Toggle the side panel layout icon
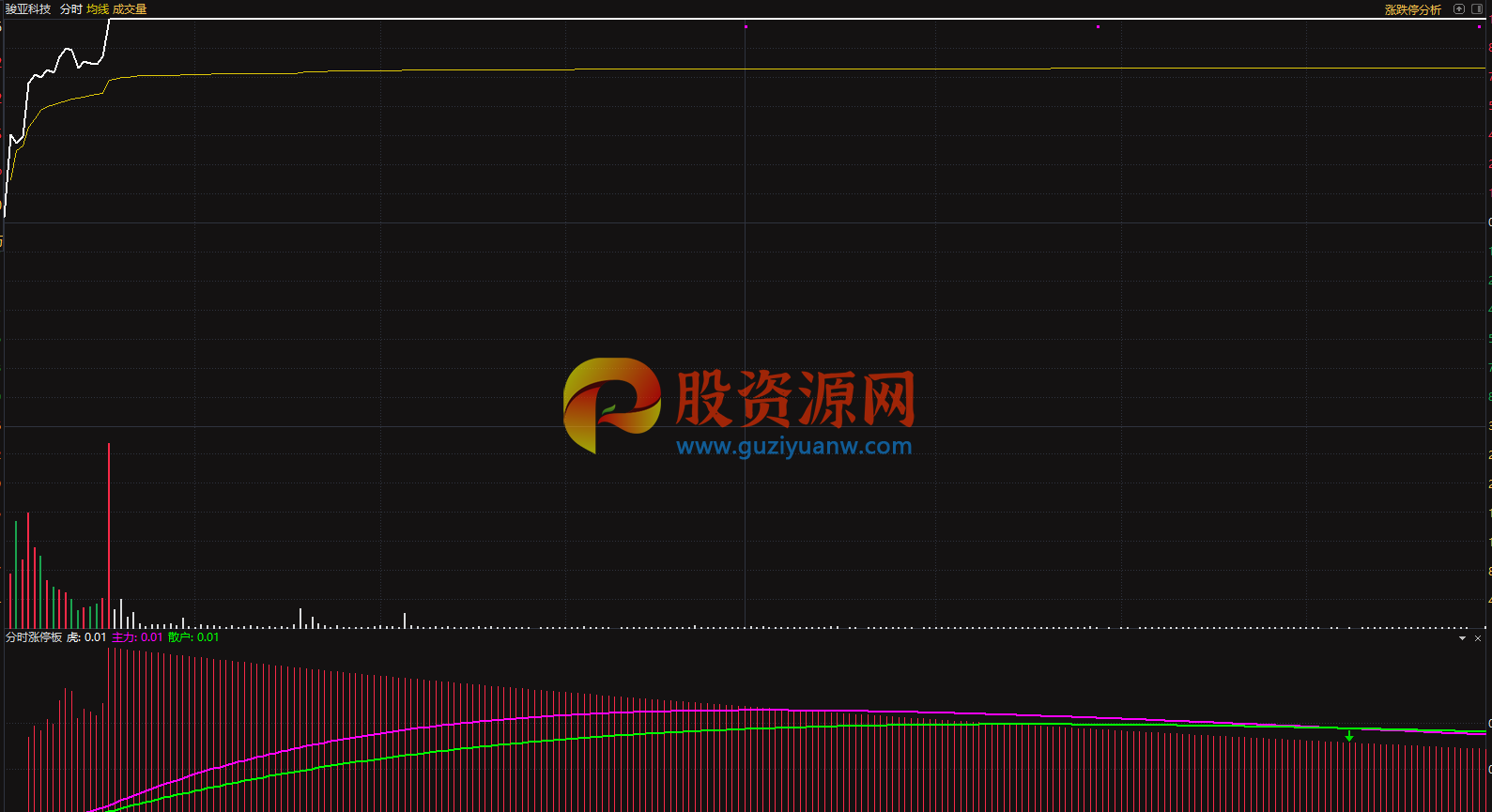The width and height of the screenshot is (1492, 812). point(1477,8)
